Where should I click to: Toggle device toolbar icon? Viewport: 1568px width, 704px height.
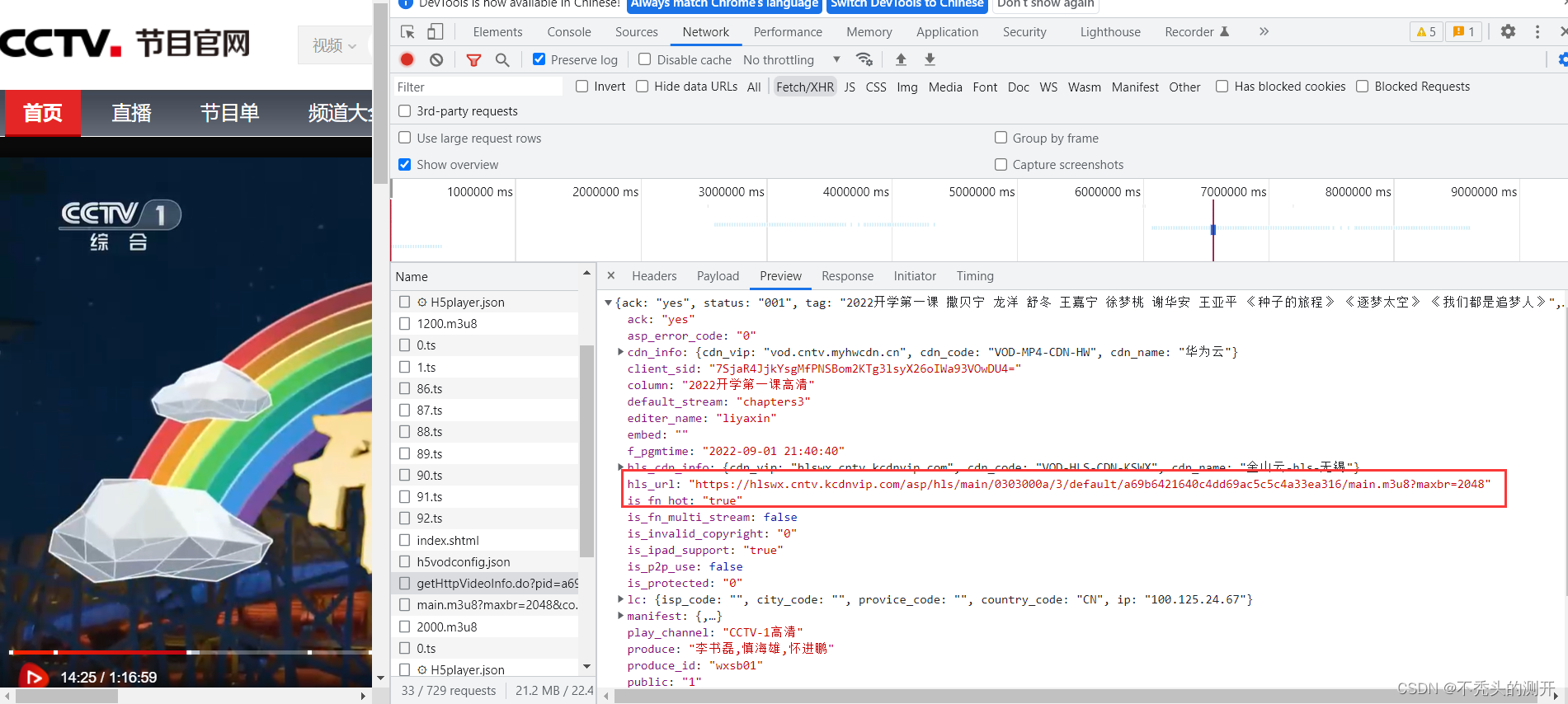click(435, 31)
